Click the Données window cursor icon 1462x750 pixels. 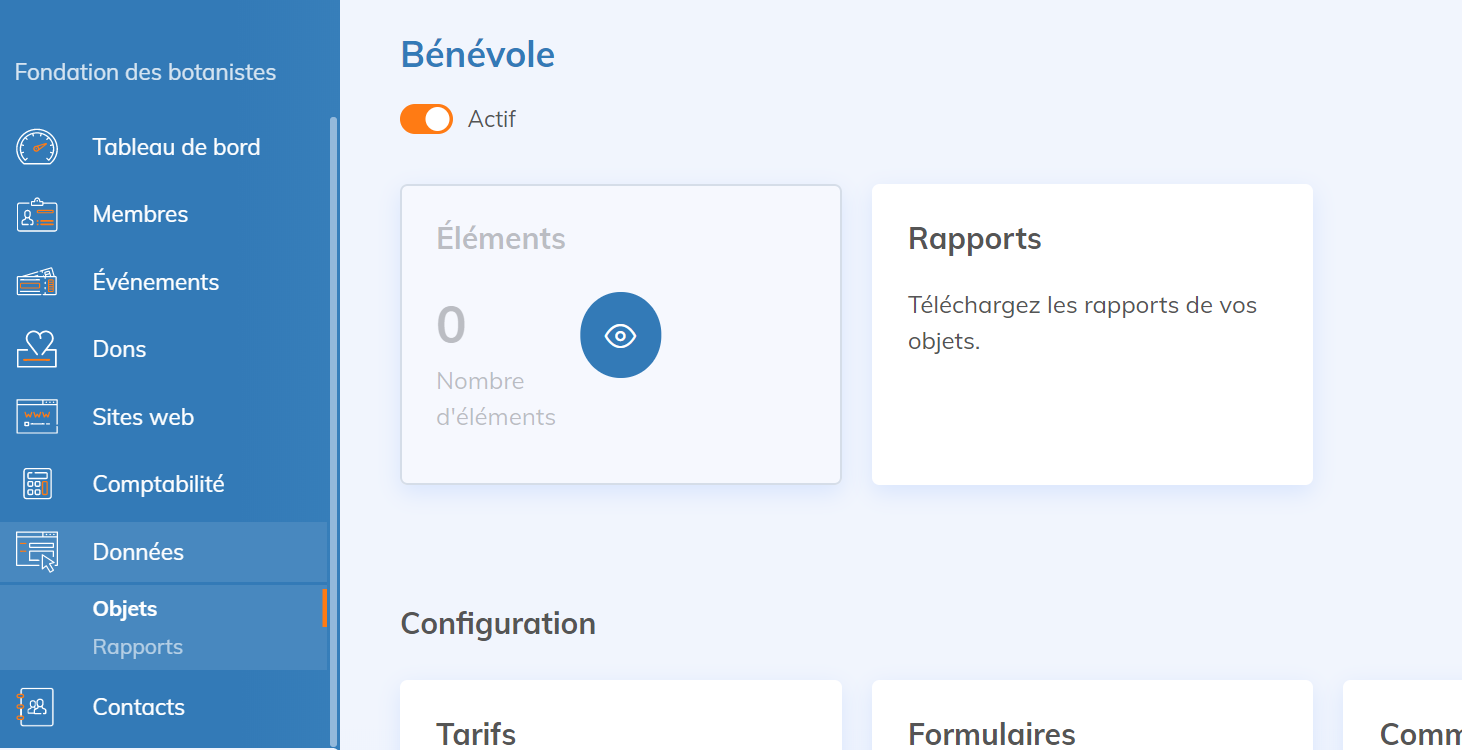click(x=37, y=552)
